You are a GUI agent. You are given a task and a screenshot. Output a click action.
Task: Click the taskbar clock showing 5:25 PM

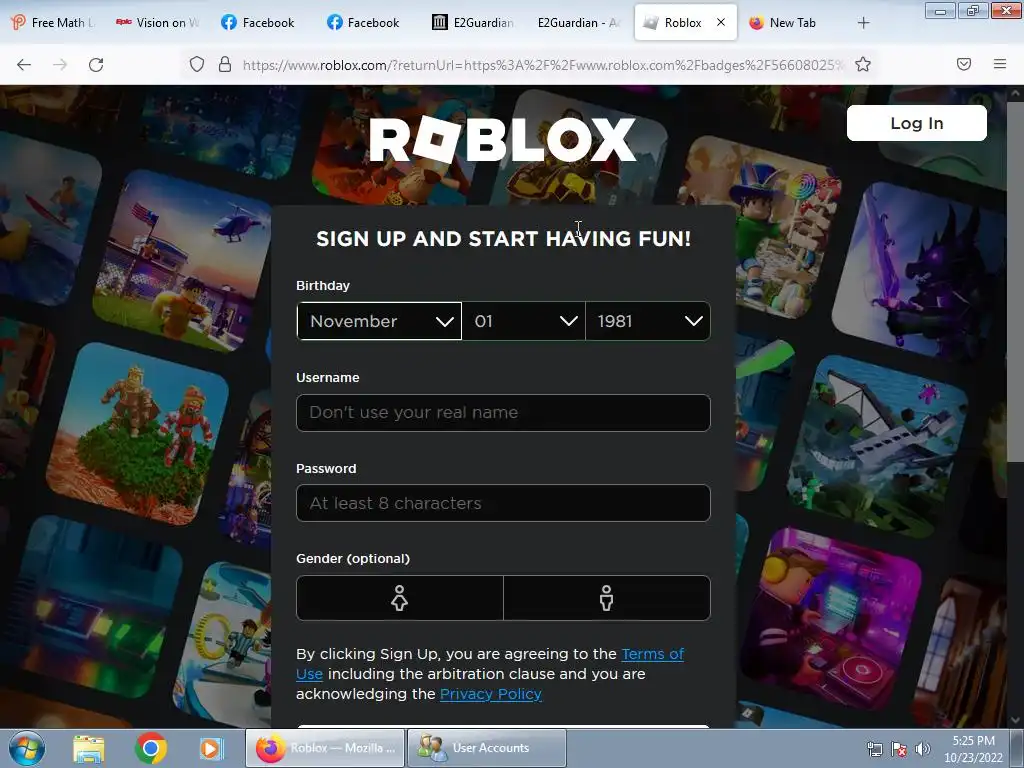(973, 749)
